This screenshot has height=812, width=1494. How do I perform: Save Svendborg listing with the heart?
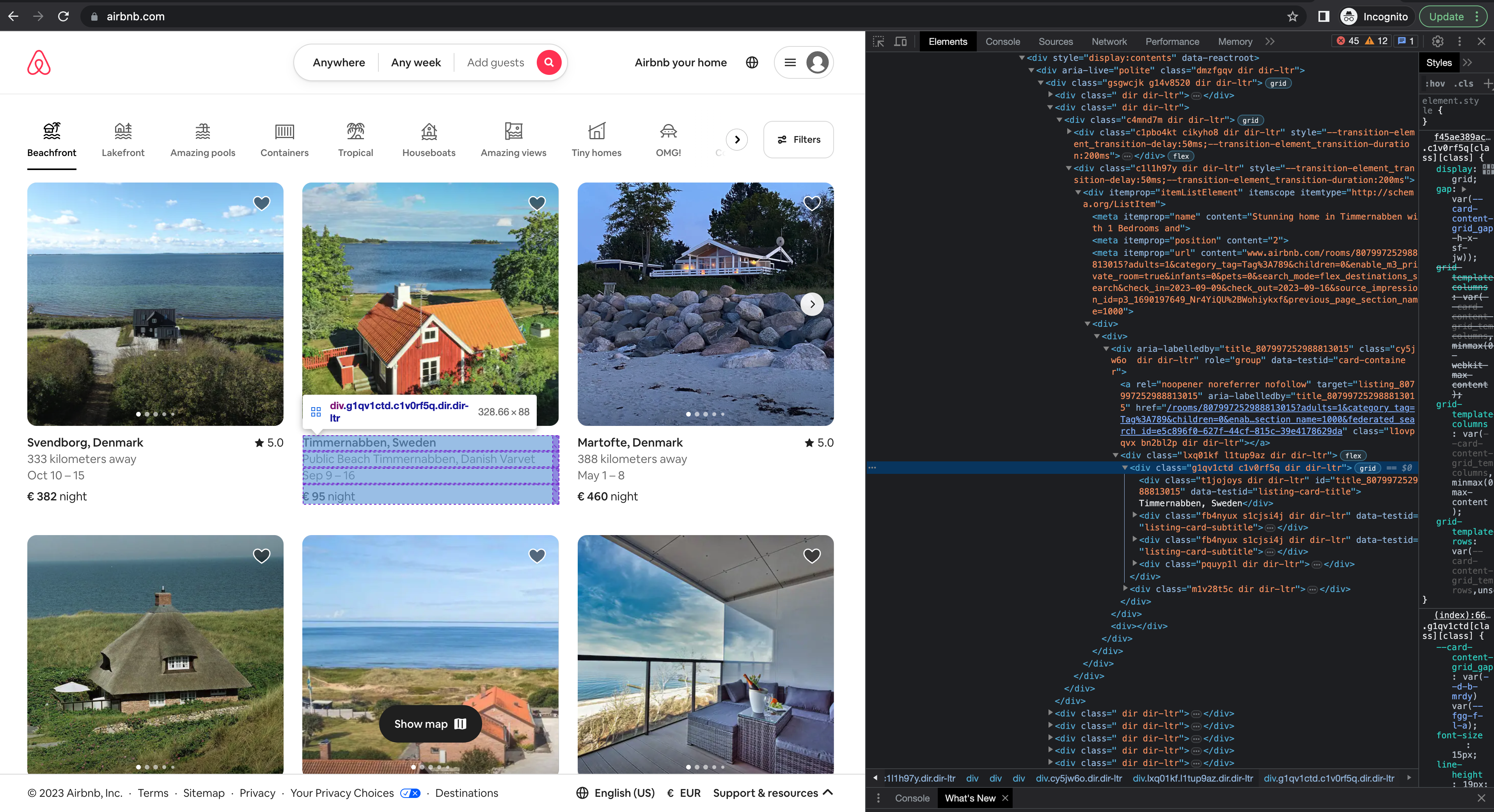point(262,203)
